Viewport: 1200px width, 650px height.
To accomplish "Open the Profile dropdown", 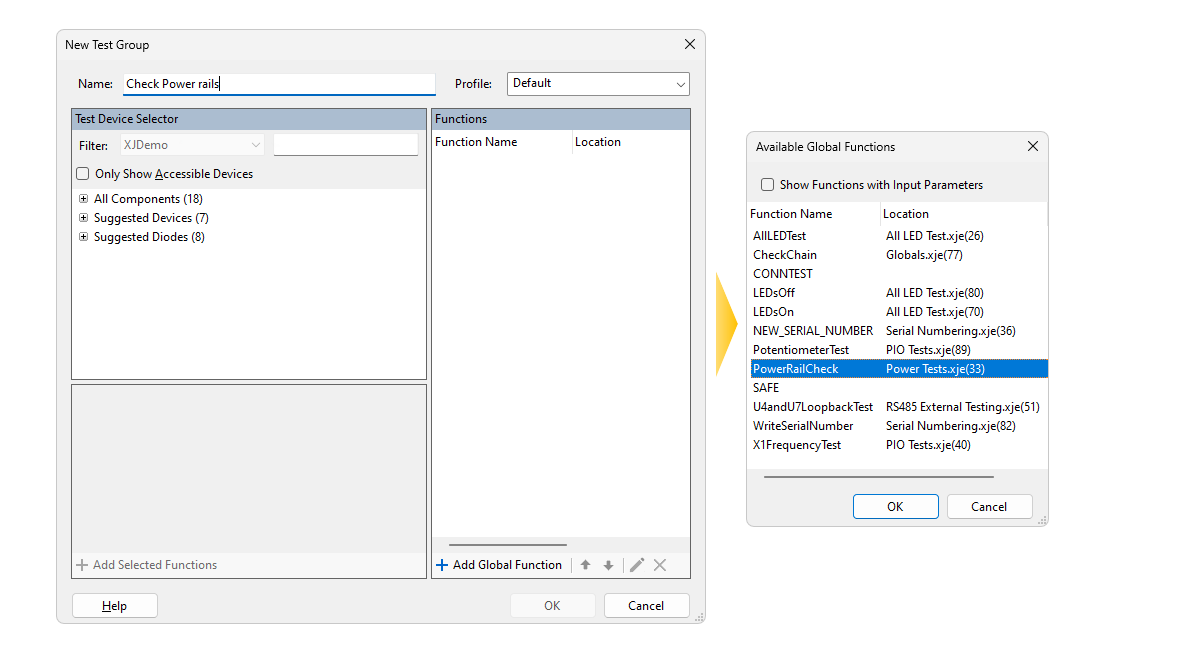I will tap(598, 84).
